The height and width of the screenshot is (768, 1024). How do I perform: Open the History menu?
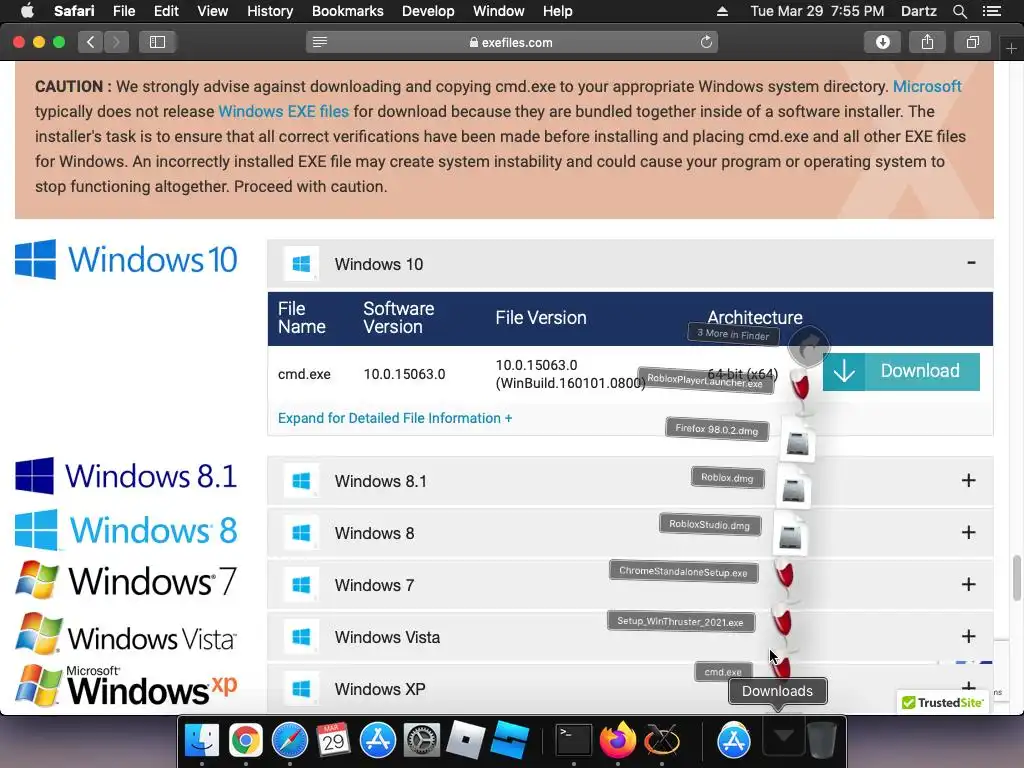tap(270, 11)
